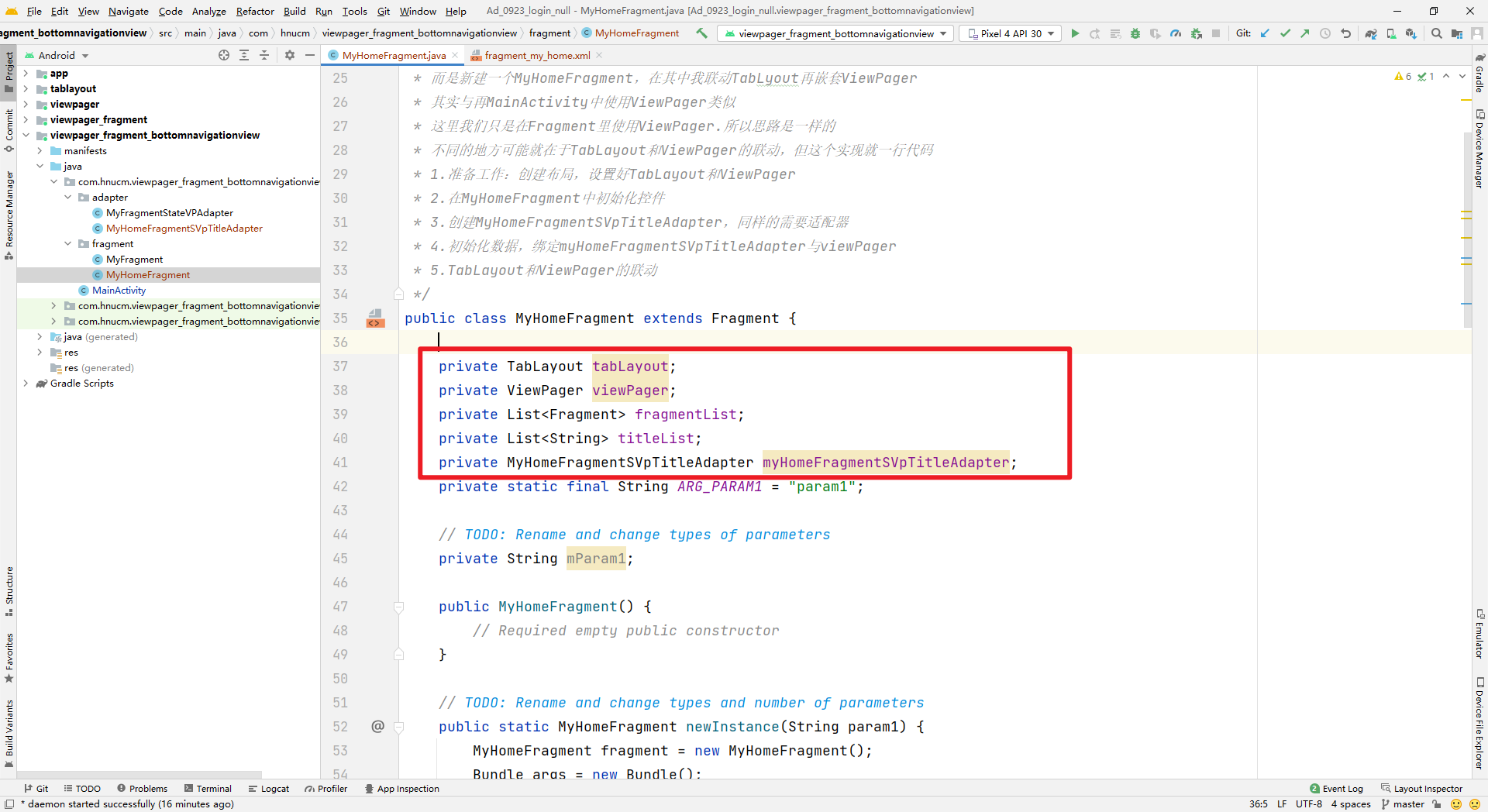Click the related XML file gutter icon
This screenshot has width=1488, height=812.
tap(375, 318)
